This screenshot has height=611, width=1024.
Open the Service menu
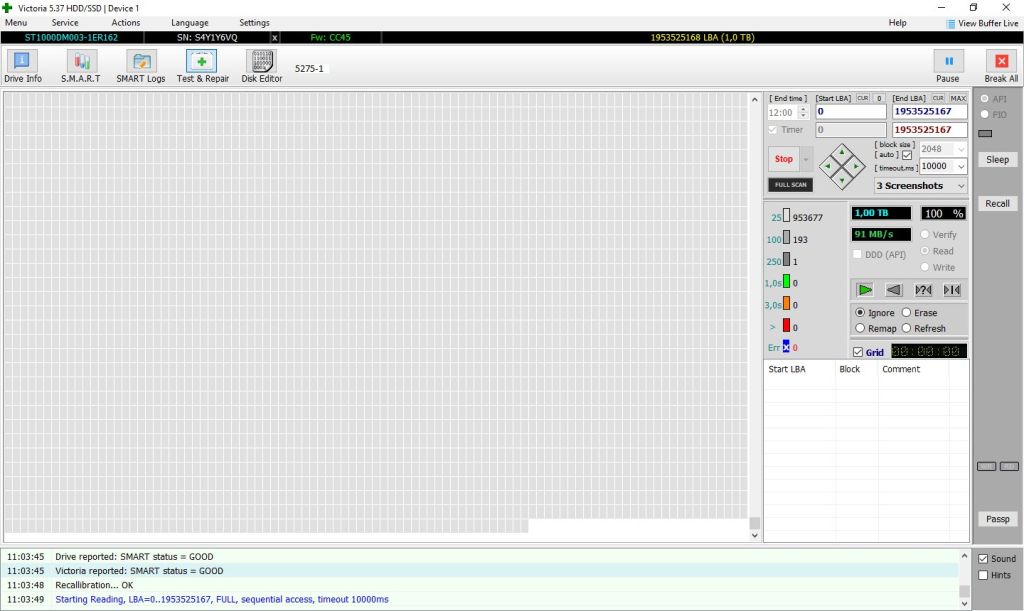(x=65, y=23)
